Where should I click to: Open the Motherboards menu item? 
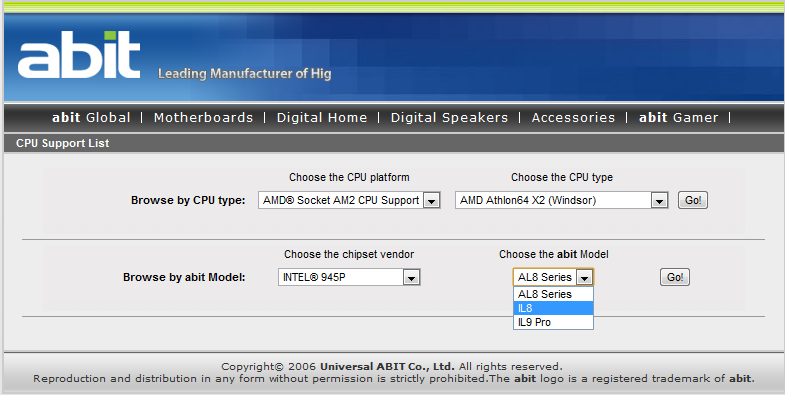[x=203, y=118]
